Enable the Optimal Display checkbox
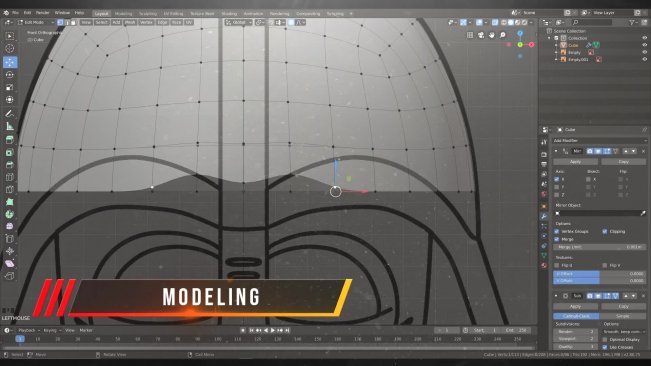 point(604,339)
